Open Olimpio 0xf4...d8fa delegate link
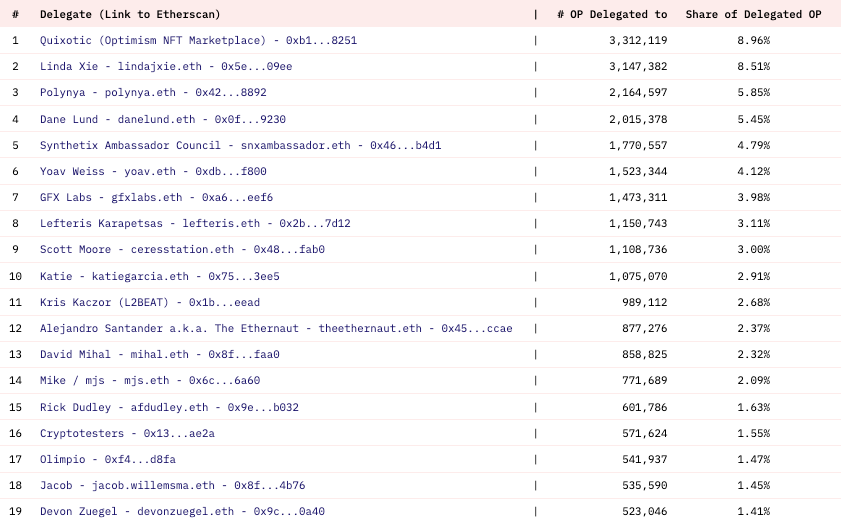Viewport: 841px width, 524px height. tap(108, 460)
